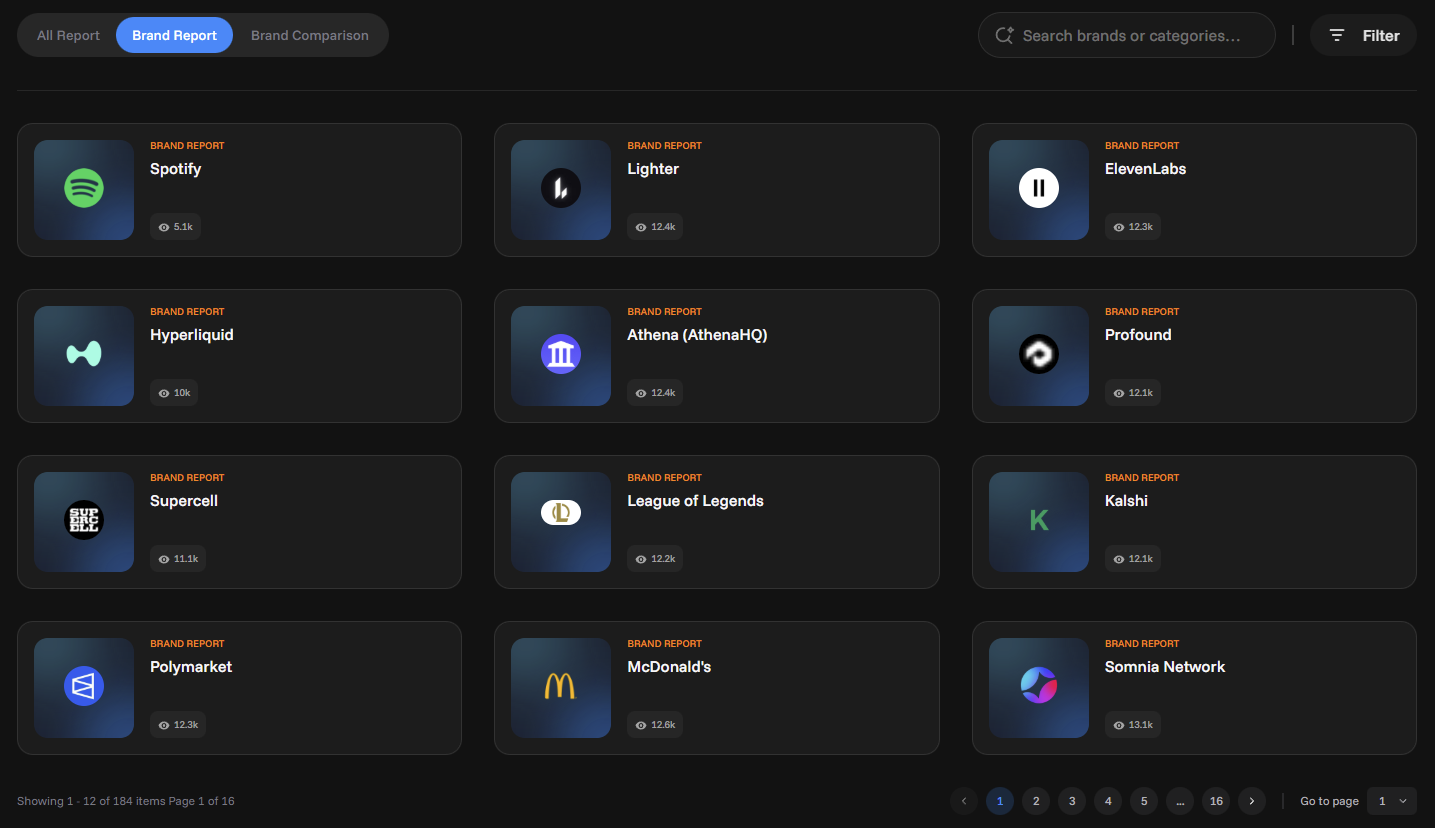
Task: Select page 3 in the pagination bar
Action: (1071, 801)
